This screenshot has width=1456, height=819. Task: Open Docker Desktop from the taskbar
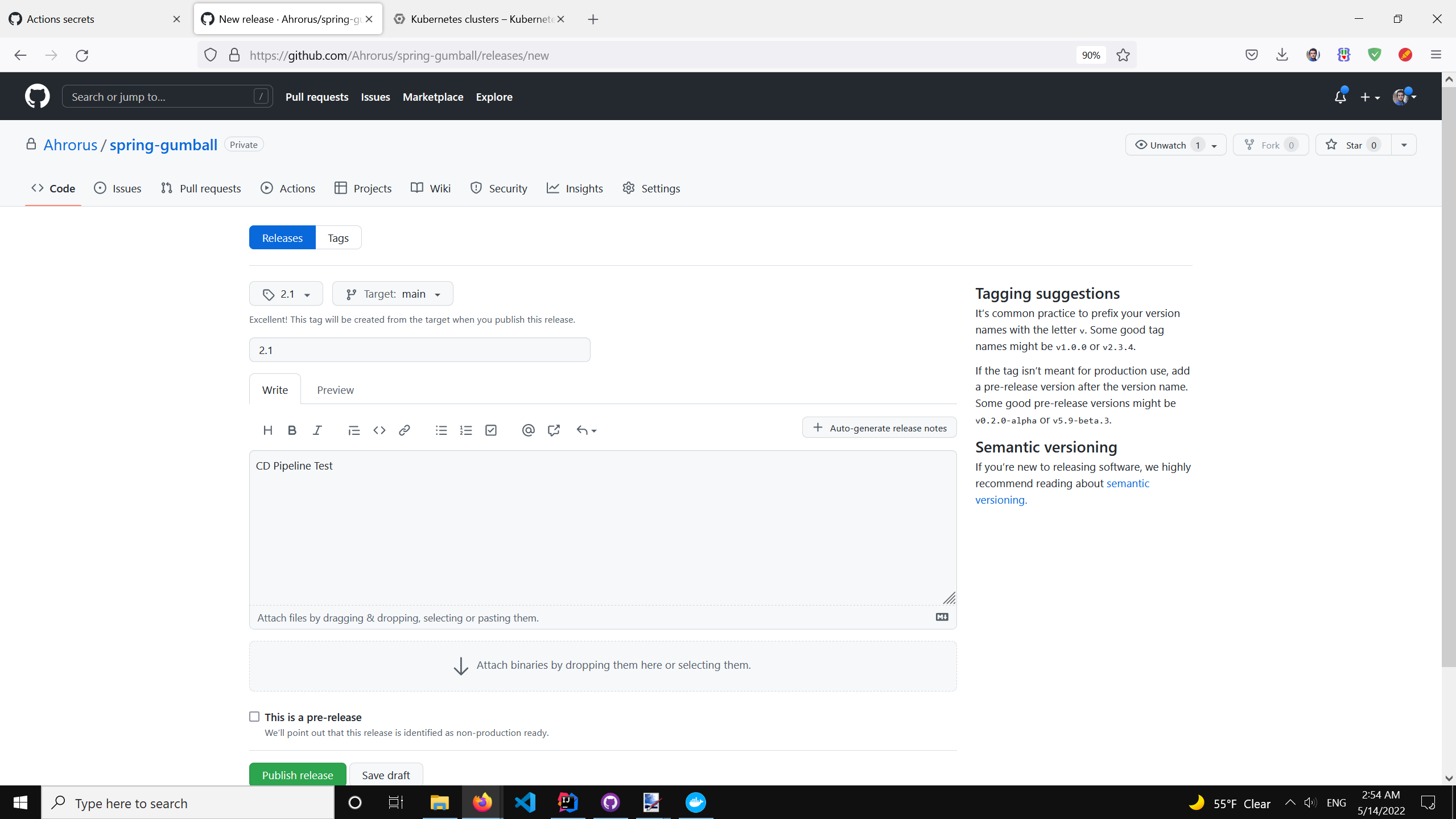click(695, 802)
